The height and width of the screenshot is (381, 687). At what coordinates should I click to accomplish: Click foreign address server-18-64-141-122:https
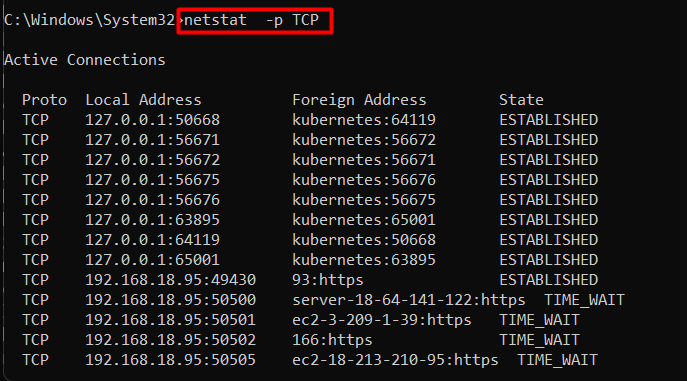click(x=408, y=300)
